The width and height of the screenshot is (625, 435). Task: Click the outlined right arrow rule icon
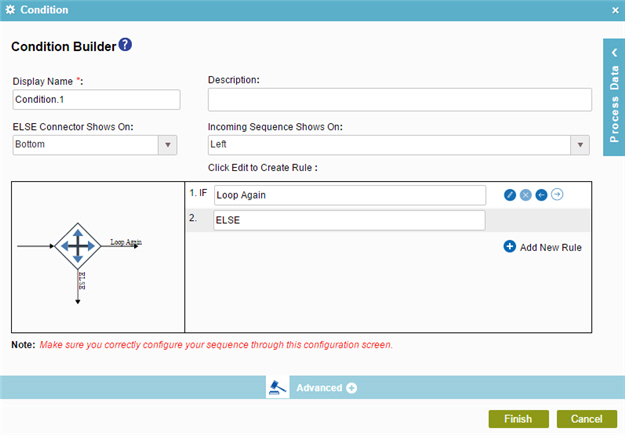[557, 195]
